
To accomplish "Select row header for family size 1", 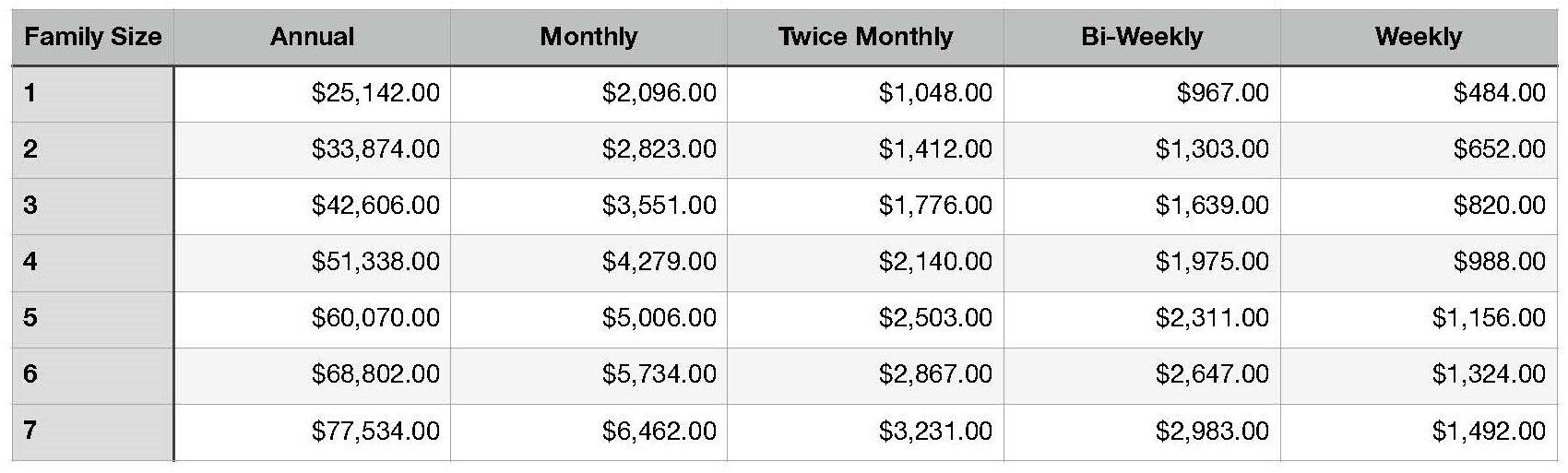I will 92,93.
